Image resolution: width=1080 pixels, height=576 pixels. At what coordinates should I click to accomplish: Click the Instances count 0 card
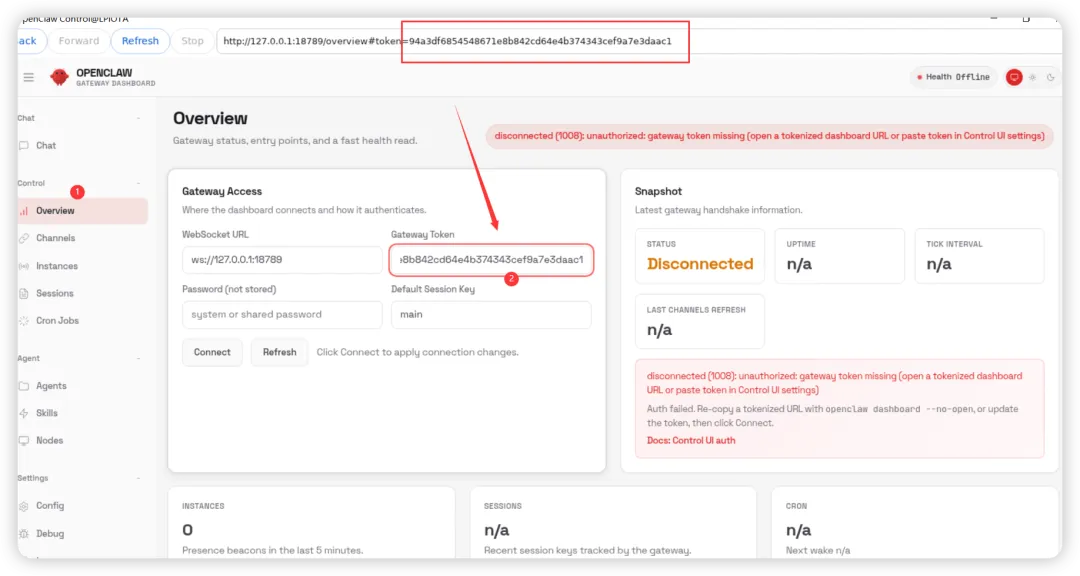(311, 524)
